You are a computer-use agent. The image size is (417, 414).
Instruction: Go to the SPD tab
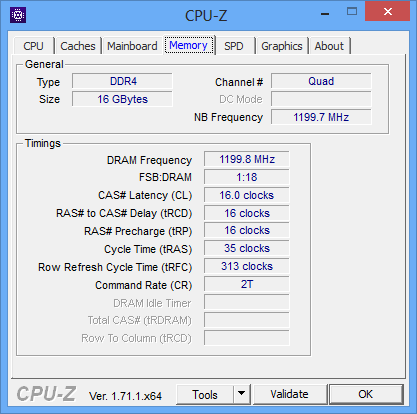234,46
